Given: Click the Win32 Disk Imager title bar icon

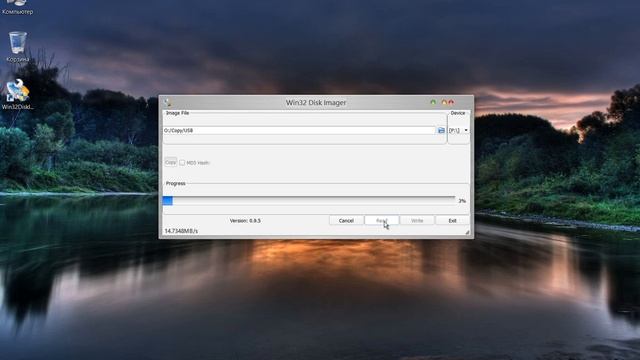Looking at the screenshot, I should 167,102.
